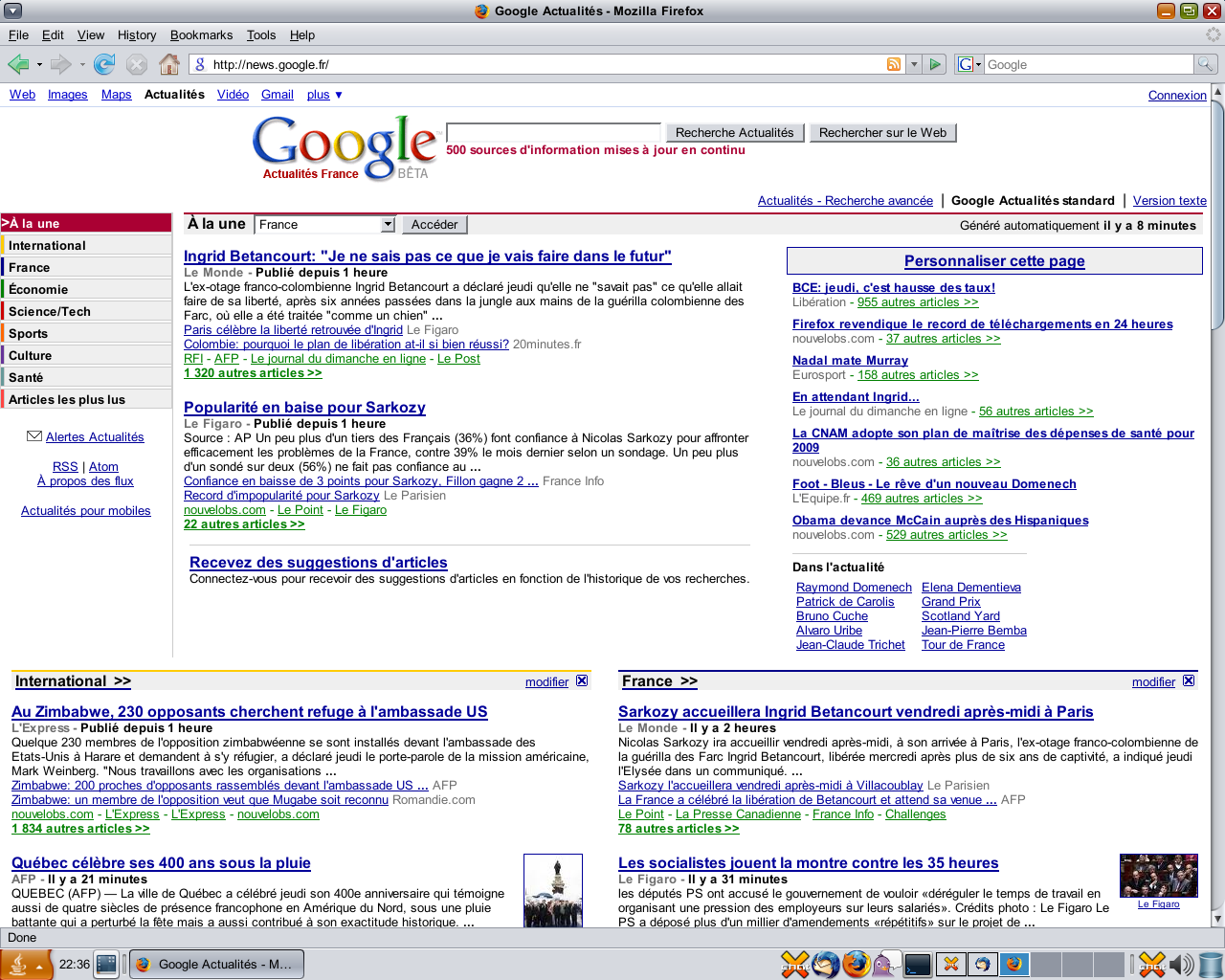Click the search magnifier icon
Viewport: 1225px width, 980px height.
(1205, 64)
